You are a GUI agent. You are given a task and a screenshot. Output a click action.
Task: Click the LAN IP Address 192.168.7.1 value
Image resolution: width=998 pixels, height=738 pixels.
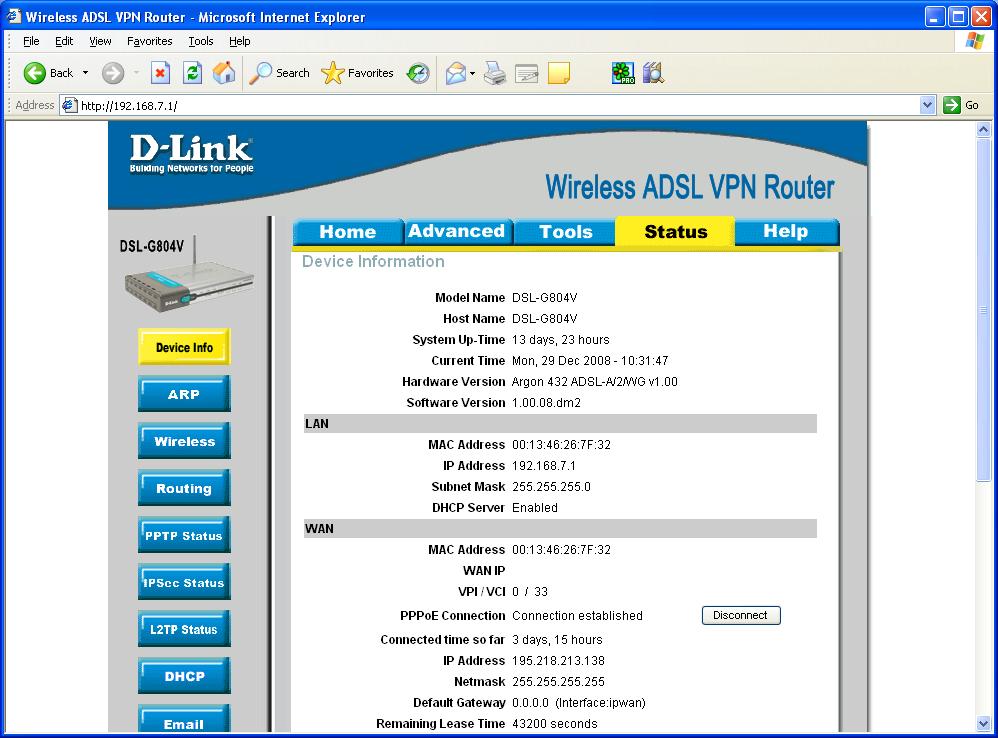pyautogui.click(x=544, y=465)
